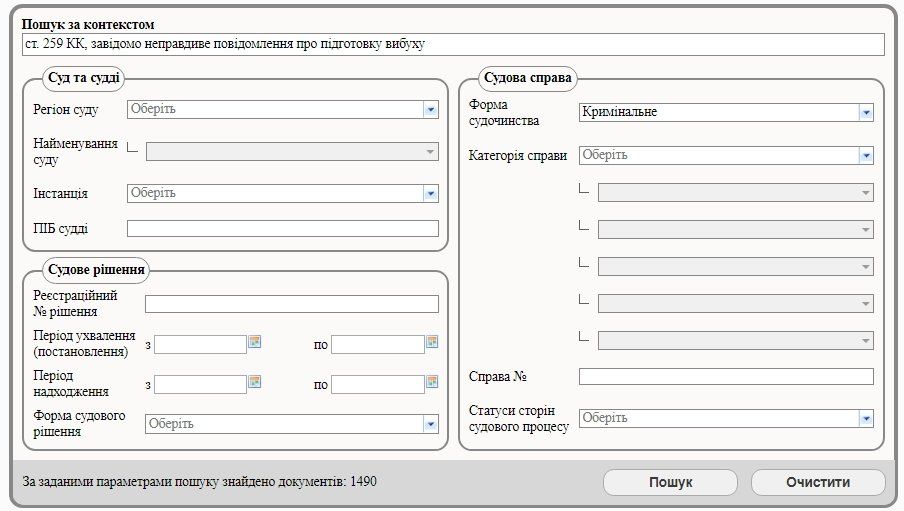Open calendar for adoption period end date
Viewport: 904px width, 511px height.
point(432,342)
